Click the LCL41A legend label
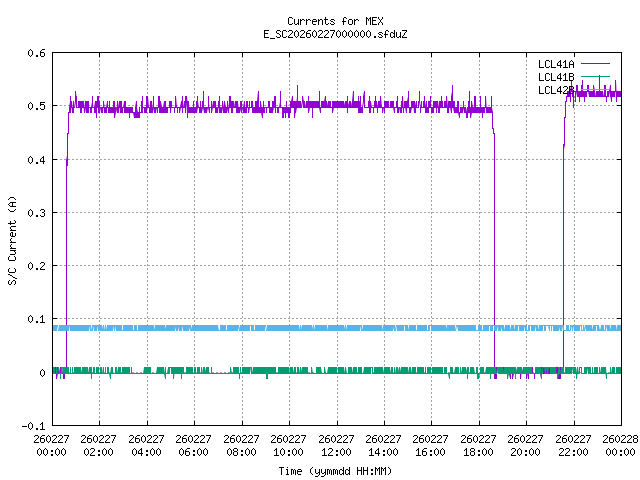640x480 pixels. click(x=554, y=64)
